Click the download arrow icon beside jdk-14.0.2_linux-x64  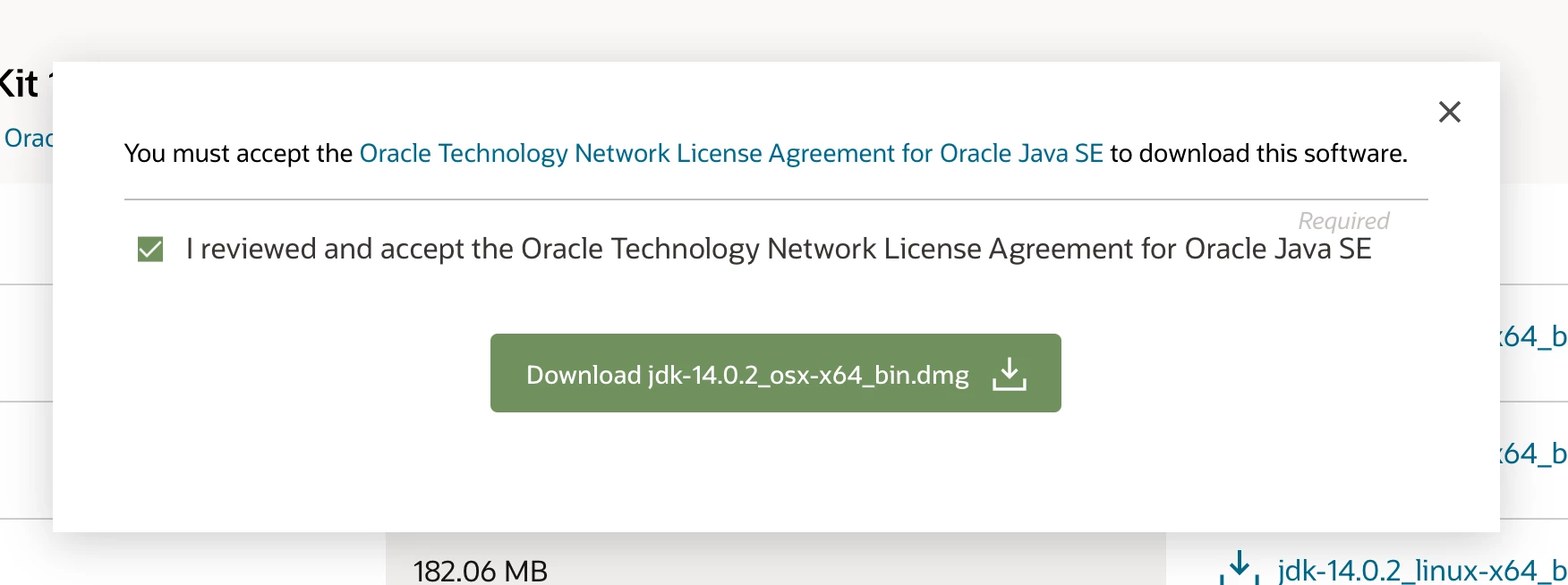click(1240, 567)
